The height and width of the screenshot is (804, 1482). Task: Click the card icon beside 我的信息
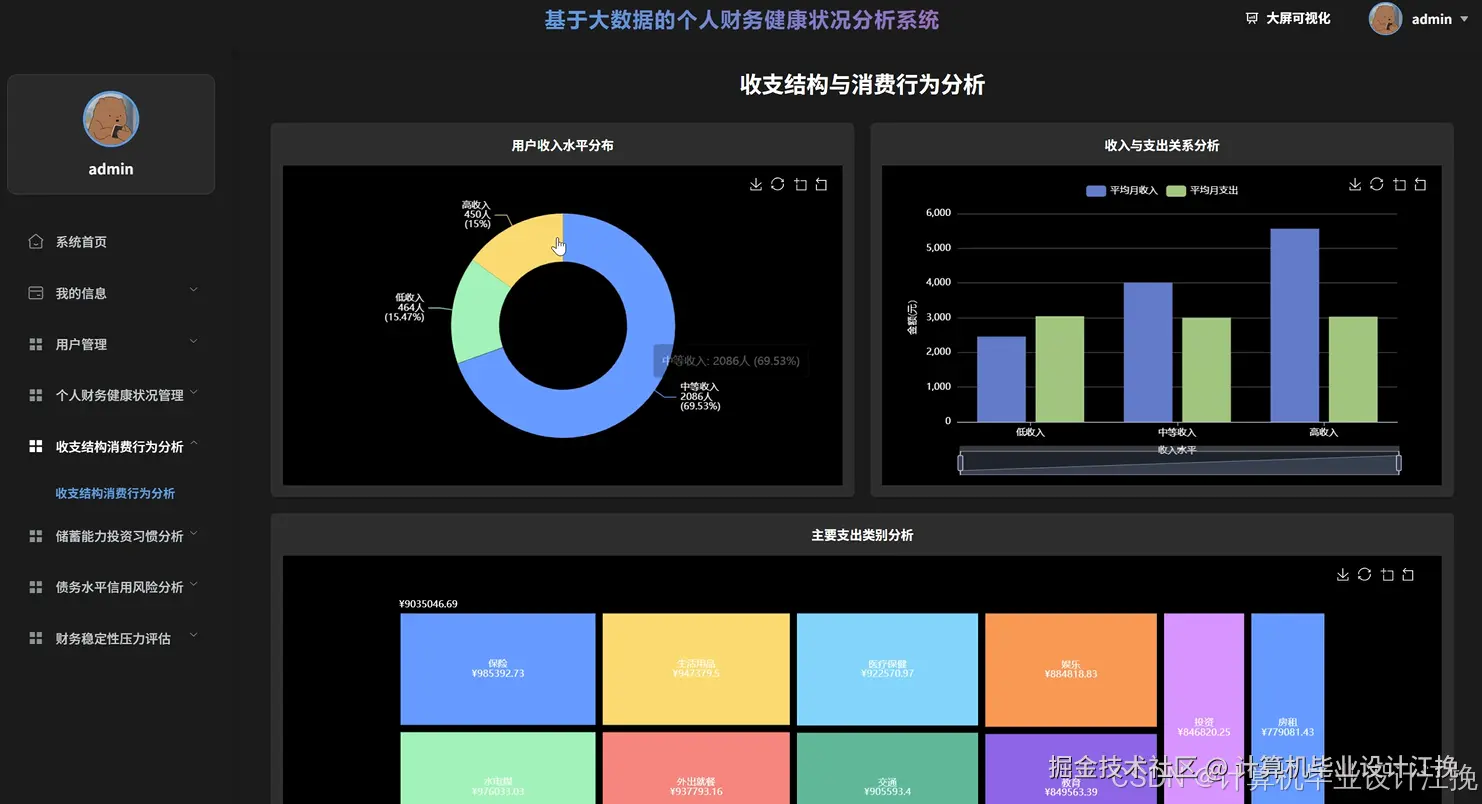(36, 293)
